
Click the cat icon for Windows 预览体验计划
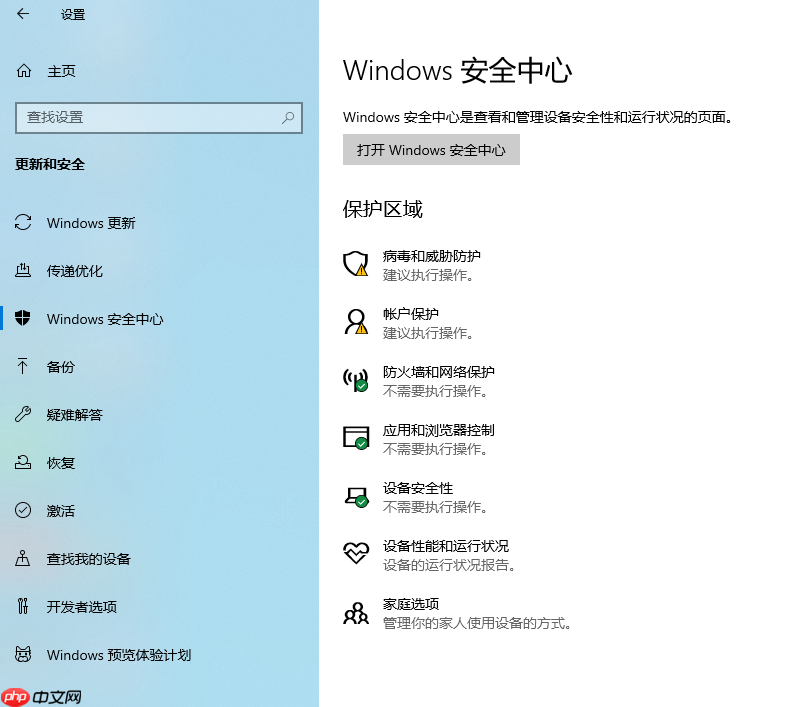click(x=23, y=654)
